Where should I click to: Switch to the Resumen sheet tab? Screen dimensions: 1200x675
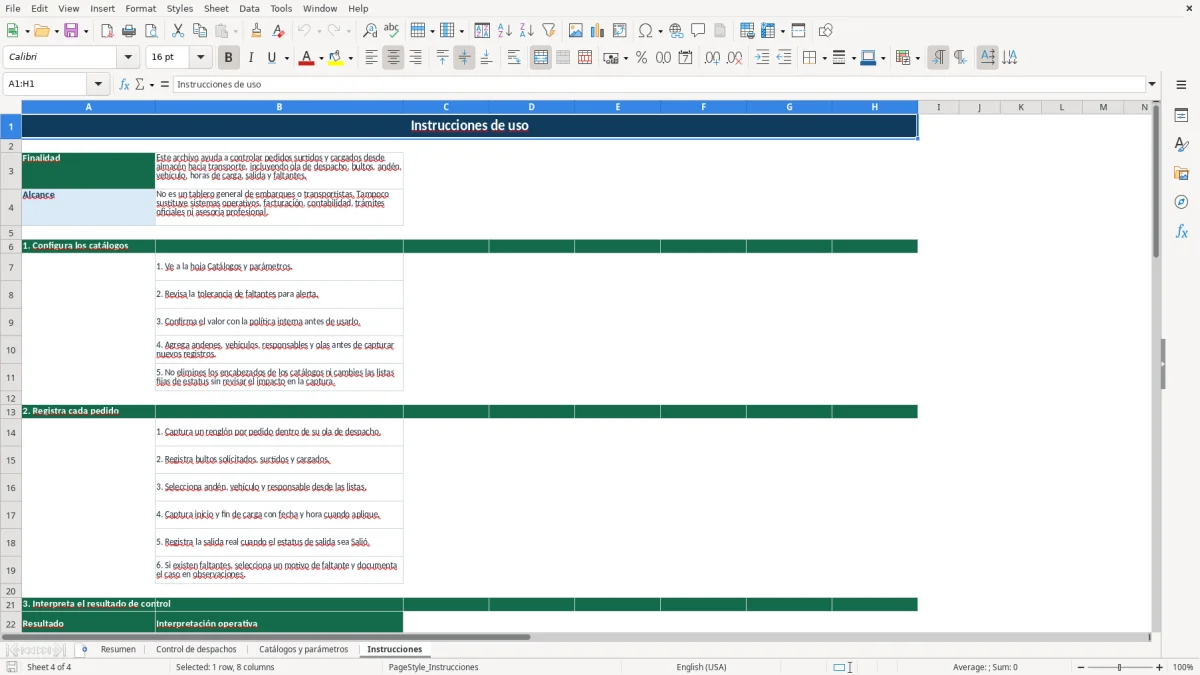tap(118, 649)
